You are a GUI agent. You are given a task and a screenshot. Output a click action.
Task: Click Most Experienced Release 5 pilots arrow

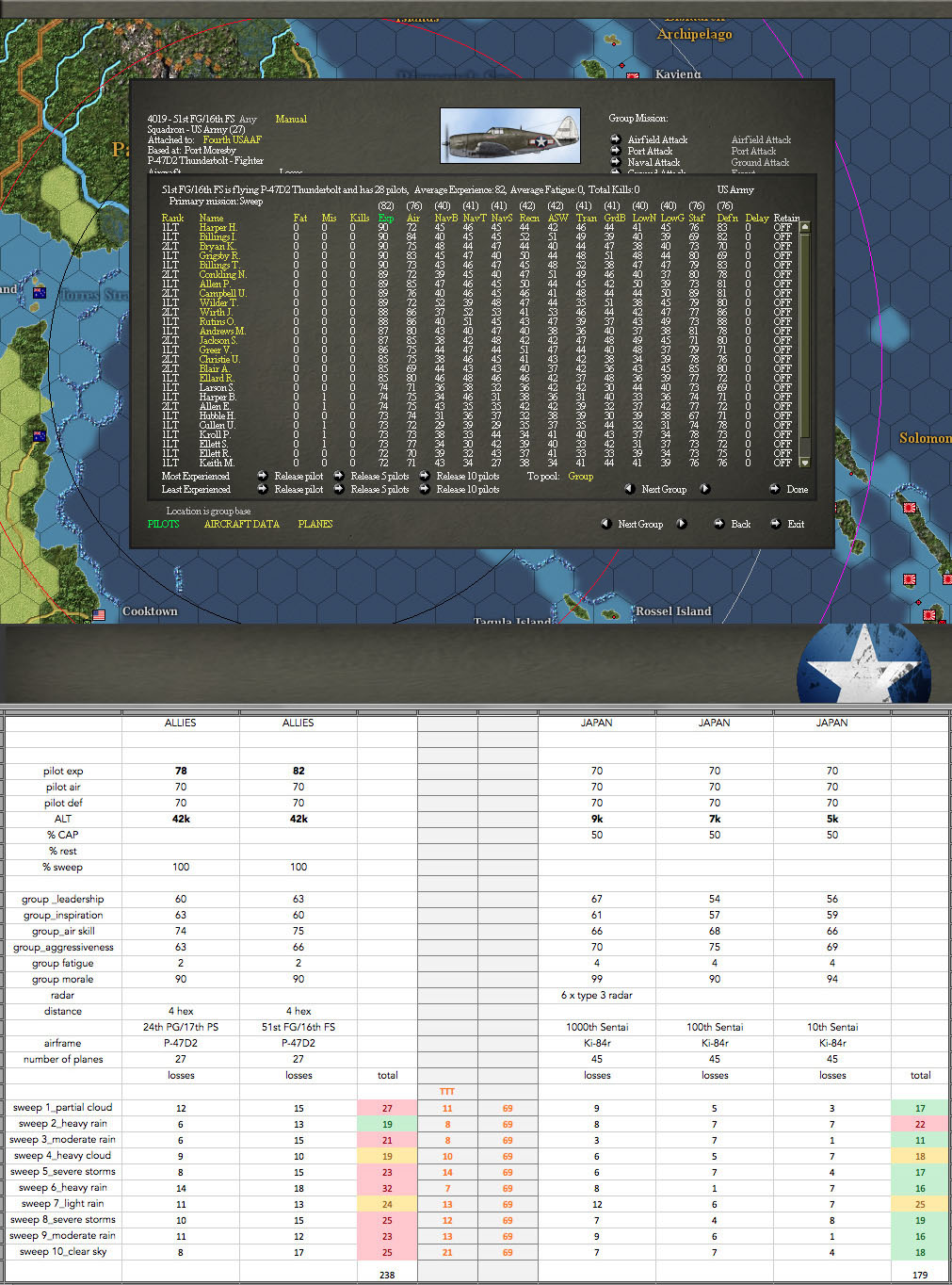coord(339,476)
